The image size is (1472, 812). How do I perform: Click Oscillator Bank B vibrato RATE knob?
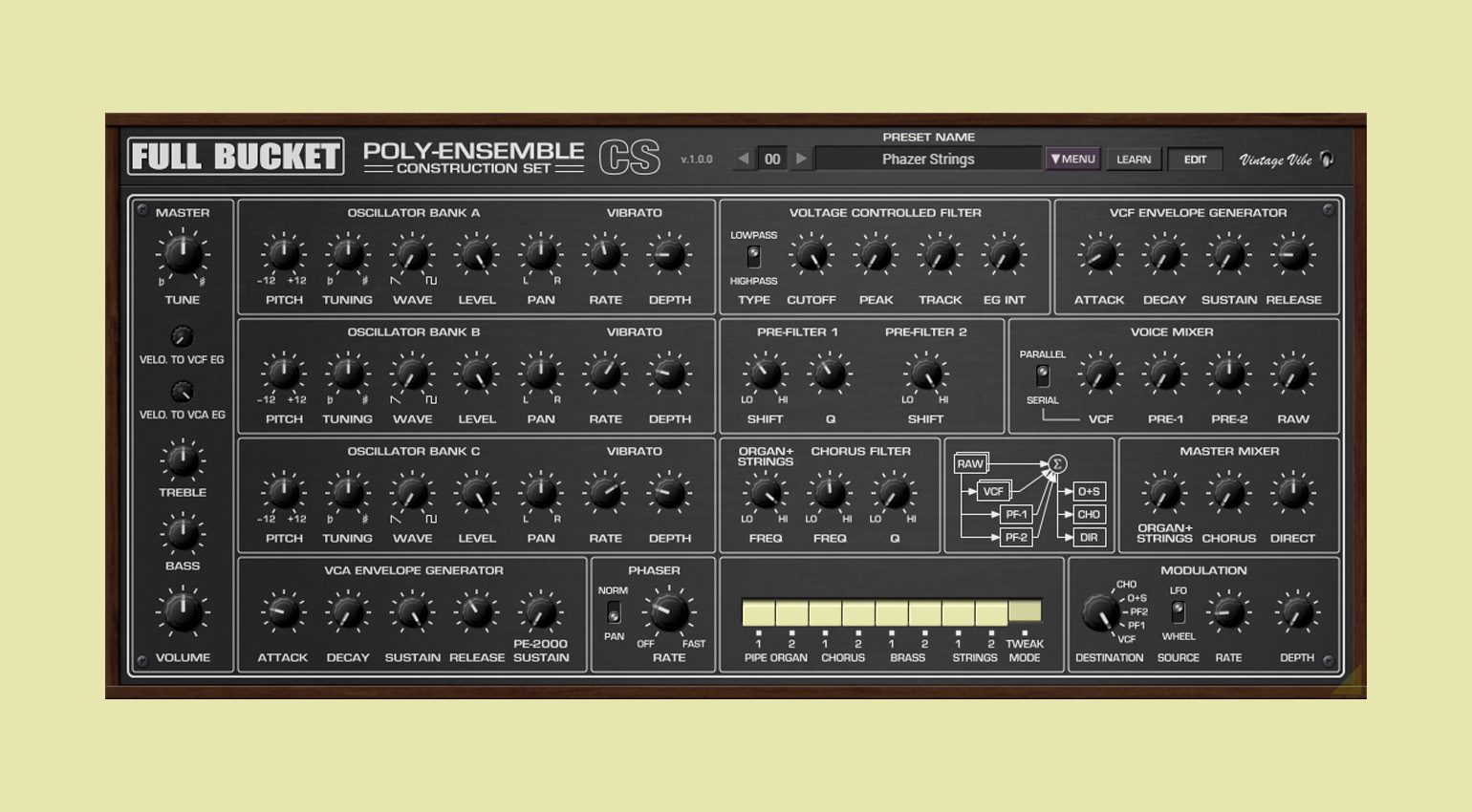pyautogui.click(x=604, y=374)
